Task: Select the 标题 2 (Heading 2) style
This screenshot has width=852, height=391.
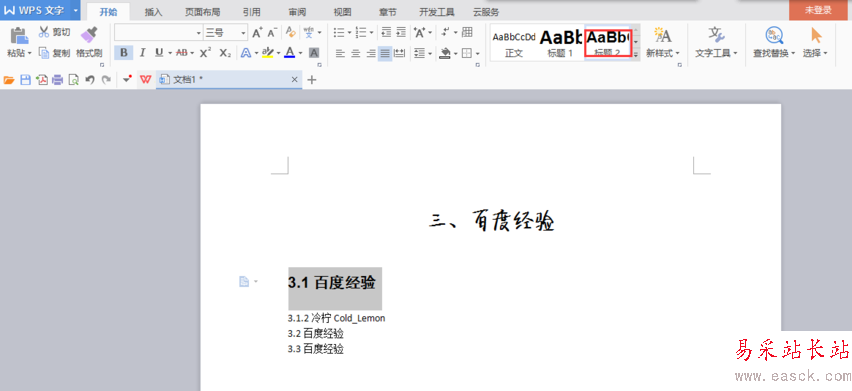Action: pos(607,42)
